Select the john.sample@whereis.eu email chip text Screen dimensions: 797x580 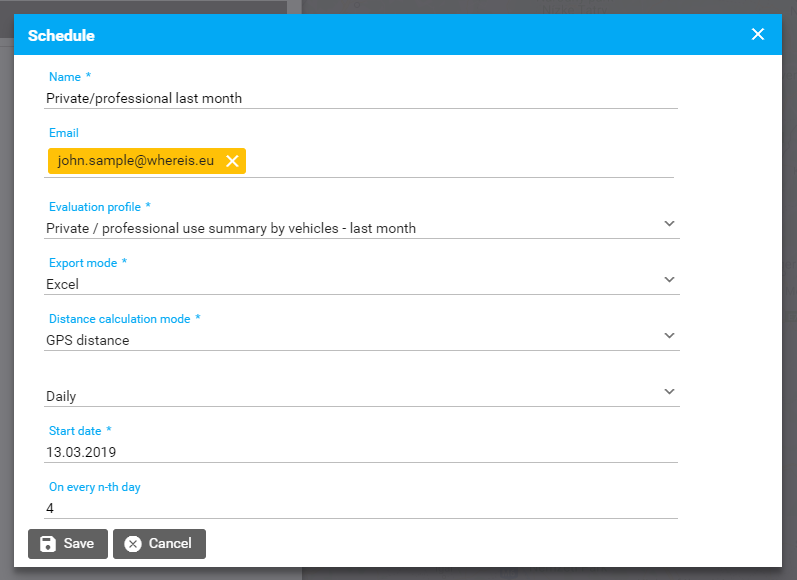136,161
